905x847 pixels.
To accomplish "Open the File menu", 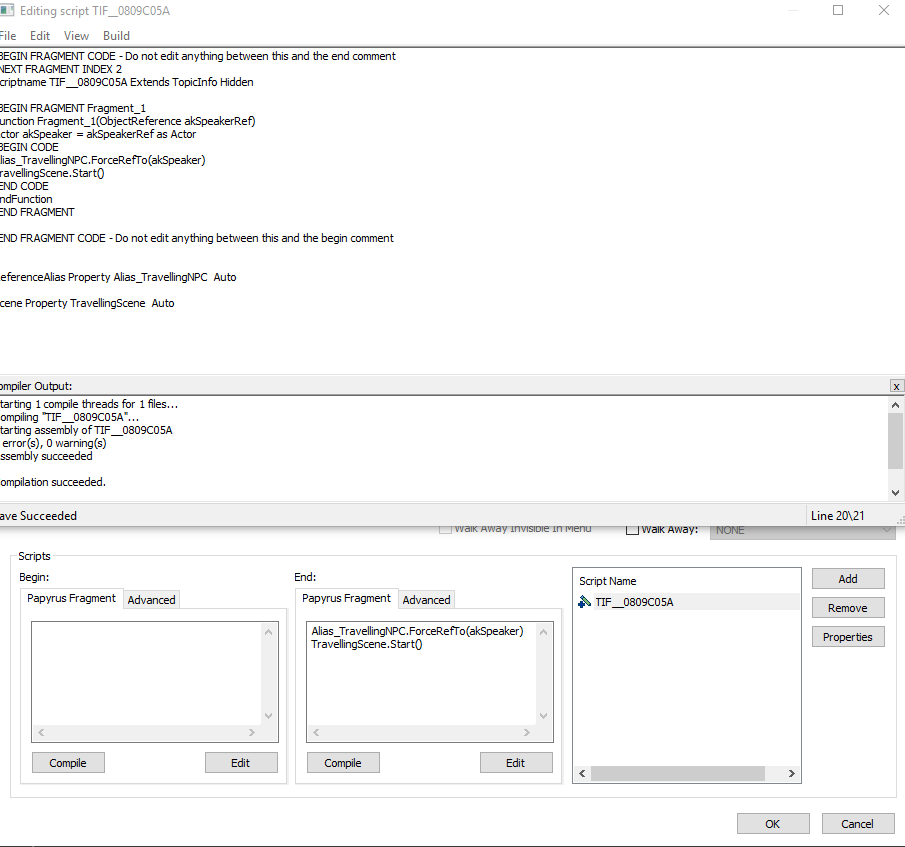I will (x=8, y=35).
